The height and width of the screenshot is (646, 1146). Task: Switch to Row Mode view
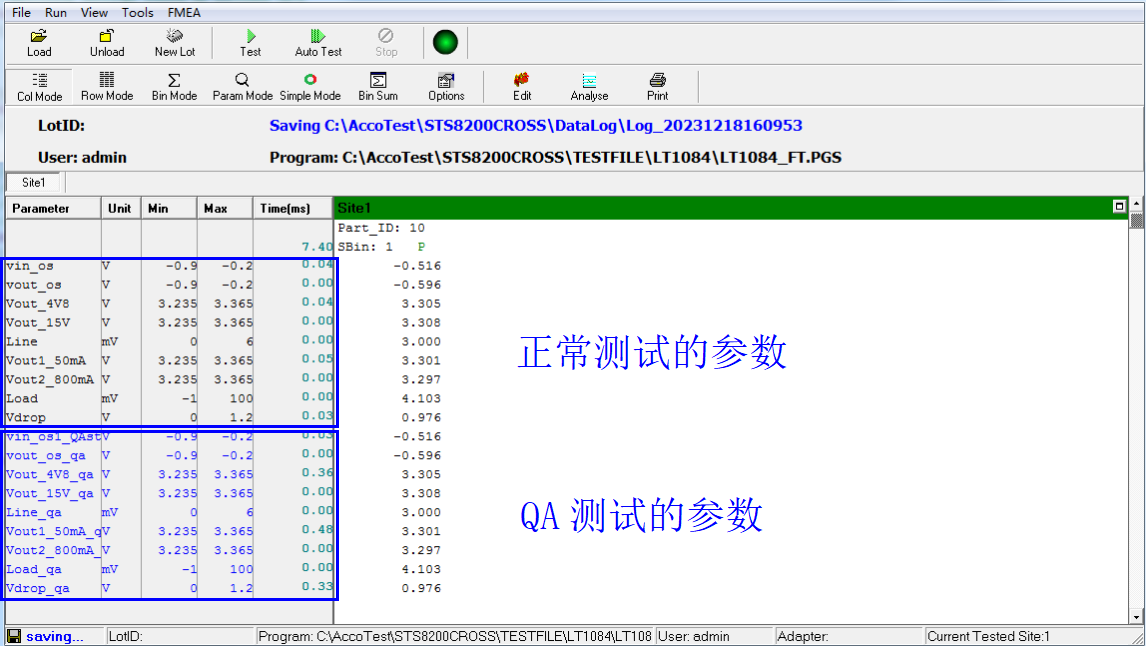coord(107,86)
